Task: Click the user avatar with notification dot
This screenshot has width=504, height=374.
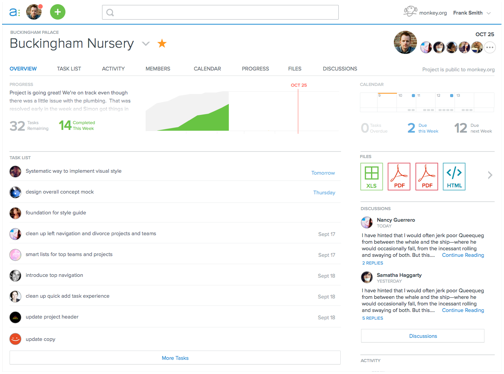Action: click(34, 12)
